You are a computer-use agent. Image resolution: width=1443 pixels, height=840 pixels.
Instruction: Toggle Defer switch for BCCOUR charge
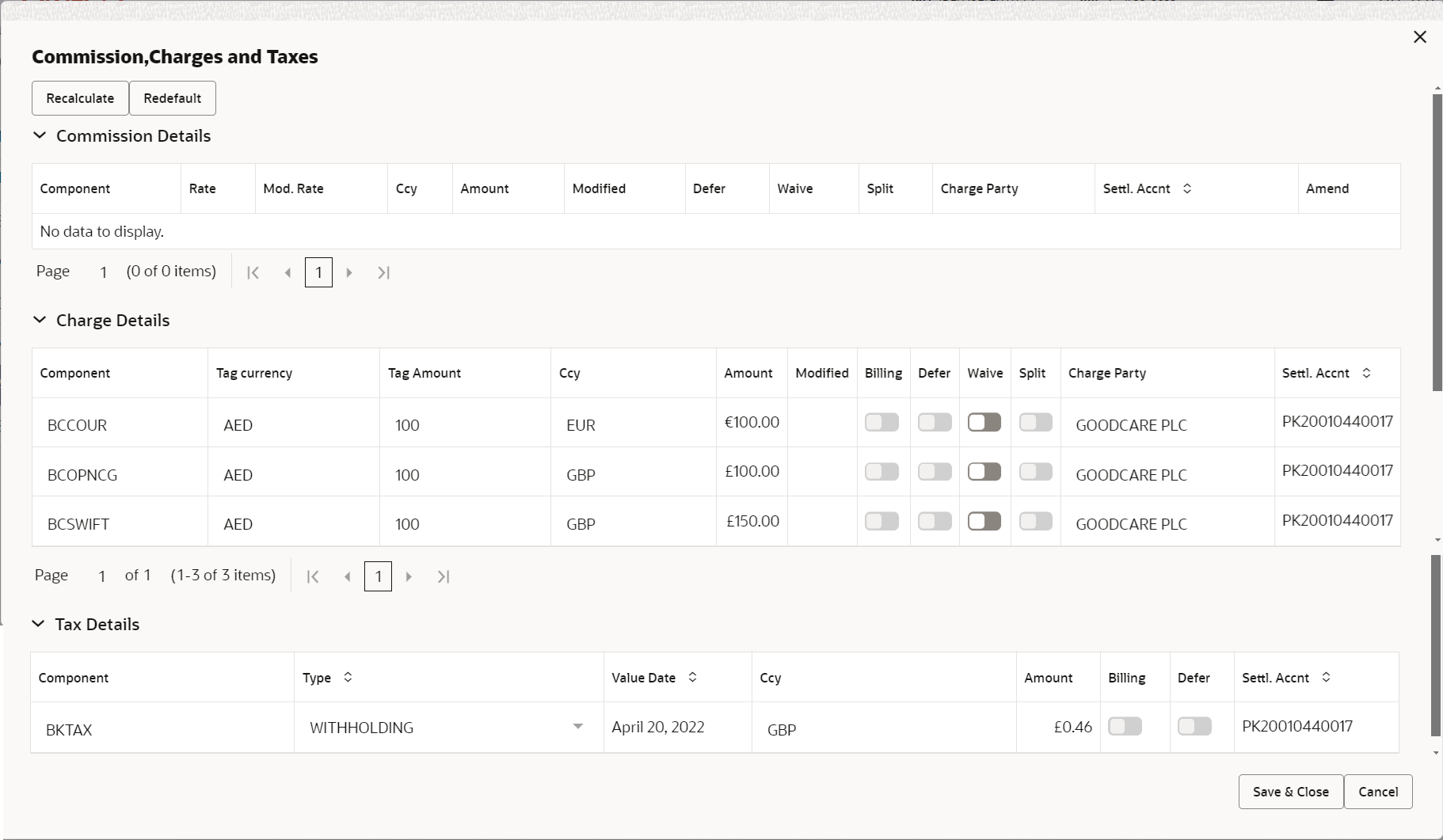click(935, 422)
